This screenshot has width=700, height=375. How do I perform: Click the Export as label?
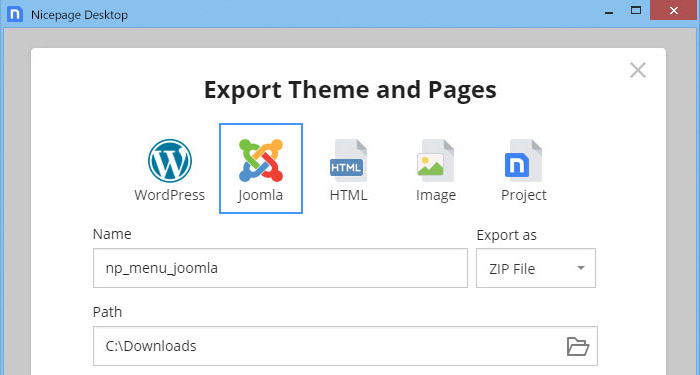tap(506, 235)
